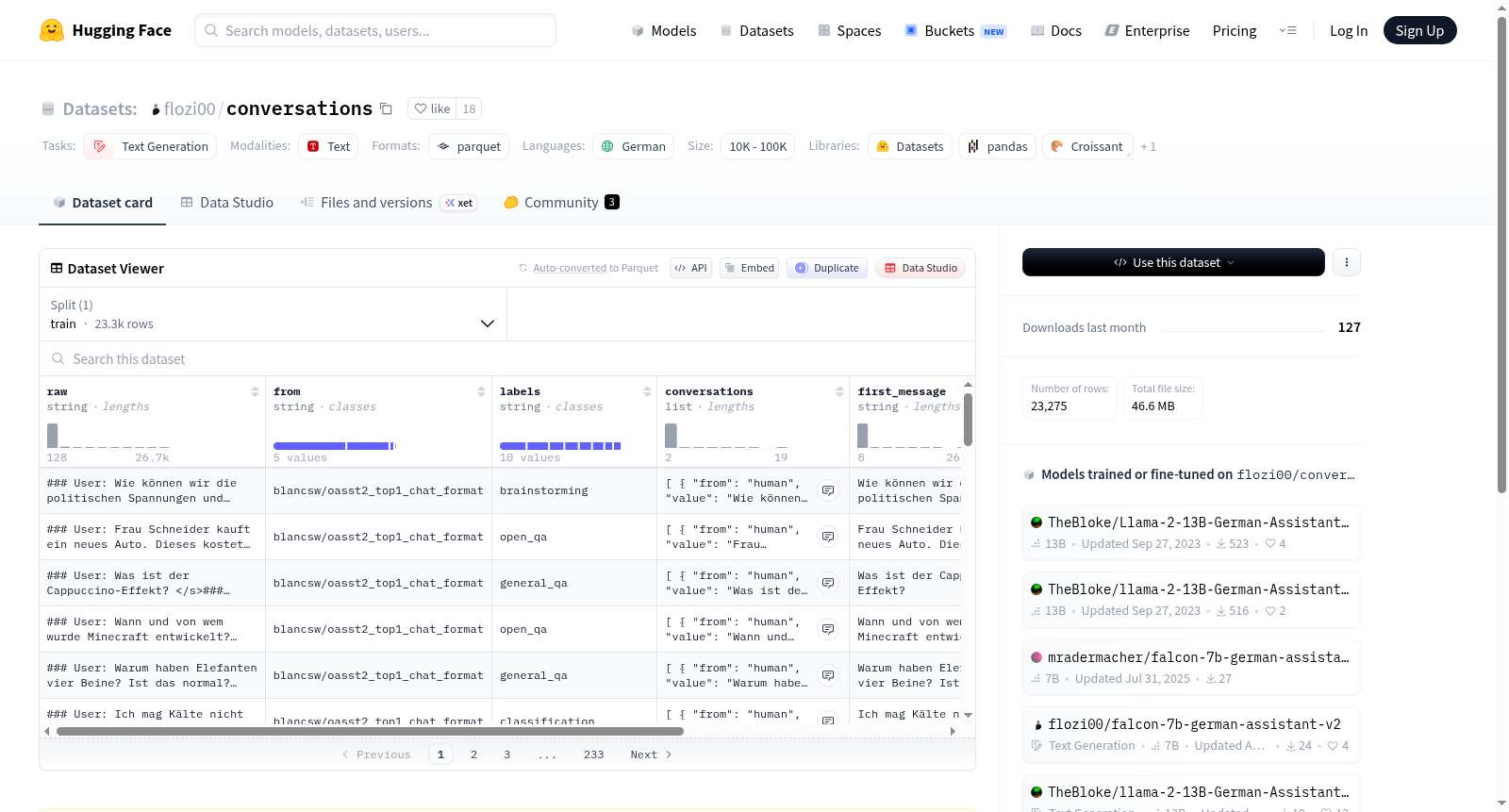Click the Datasets library tag
Image resolution: width=1509 pixels, height=812 pixels.
point(910,146)
